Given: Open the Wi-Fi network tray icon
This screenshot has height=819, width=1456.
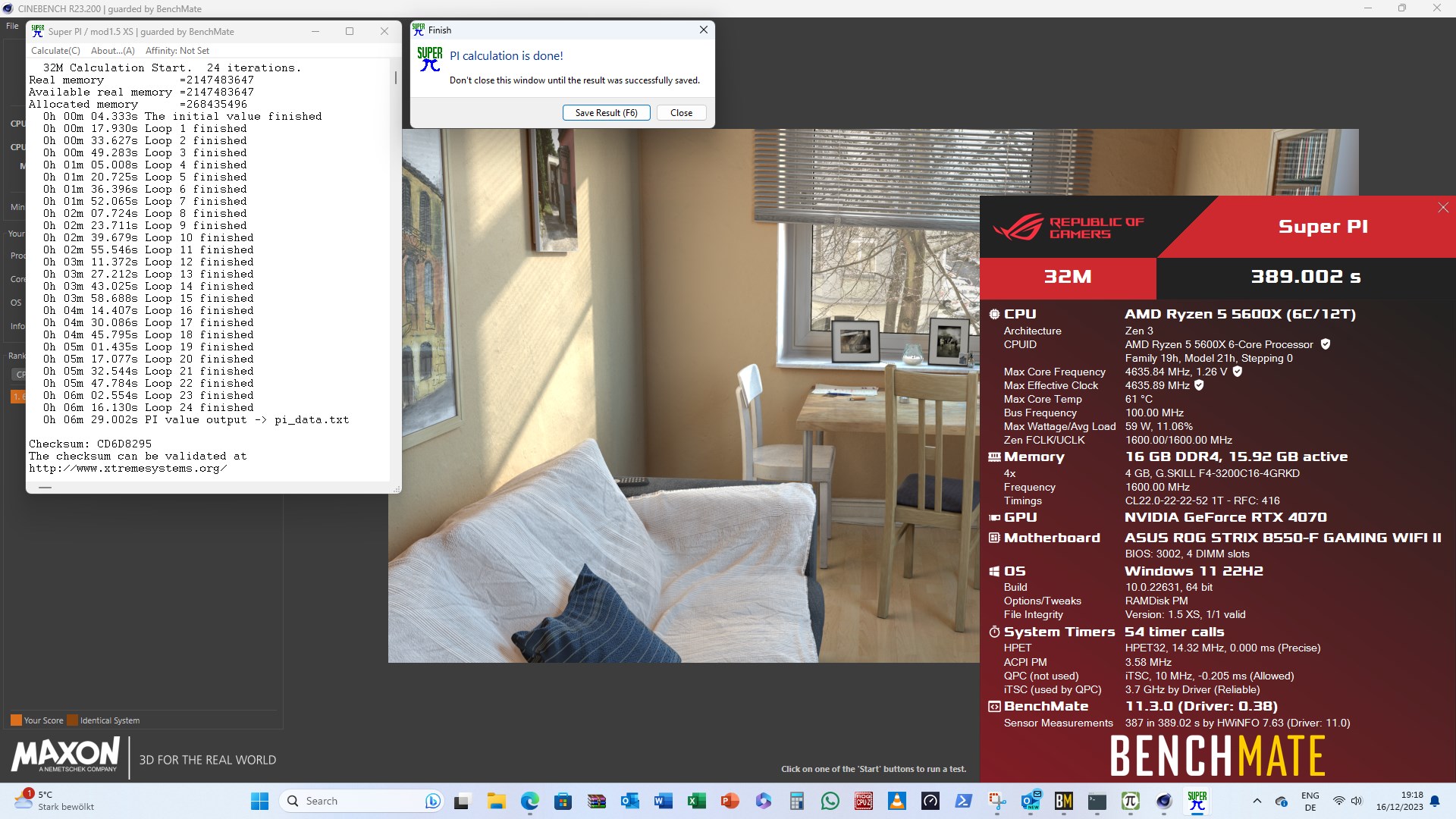Looking at the screenshot, I should pyautogui.click(x=1338, y=801).
